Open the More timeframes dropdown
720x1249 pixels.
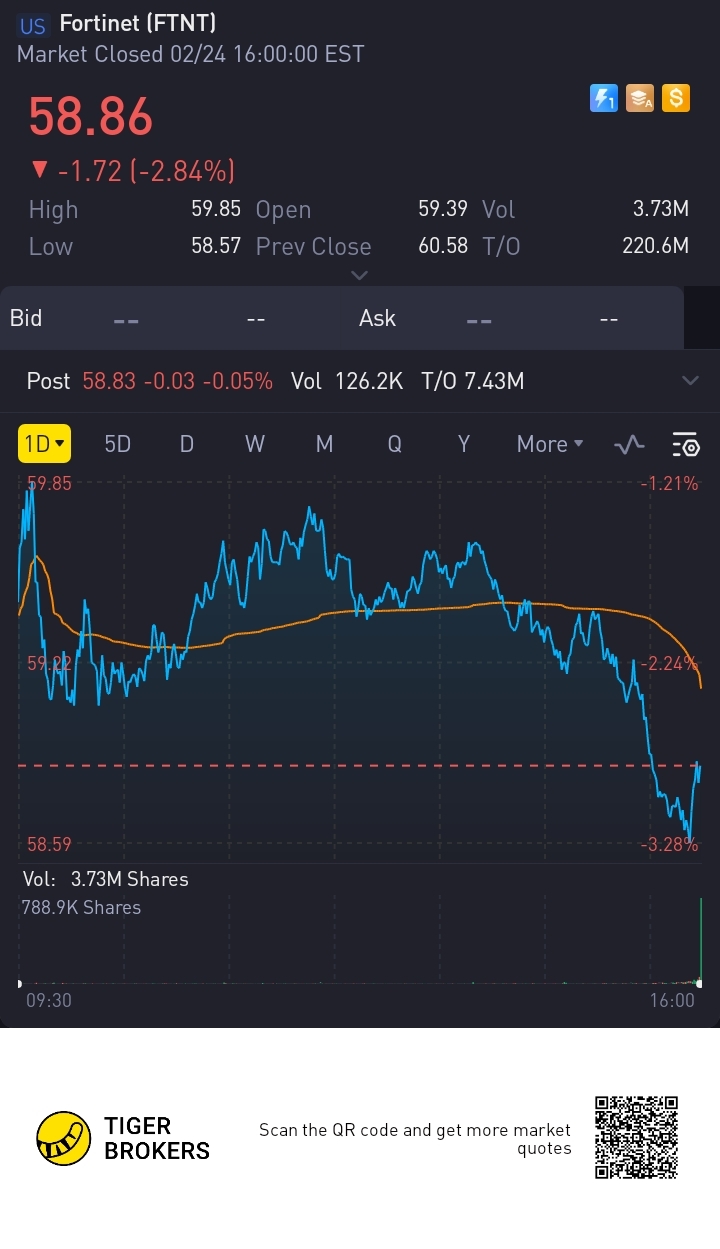[x=549, y=444]
